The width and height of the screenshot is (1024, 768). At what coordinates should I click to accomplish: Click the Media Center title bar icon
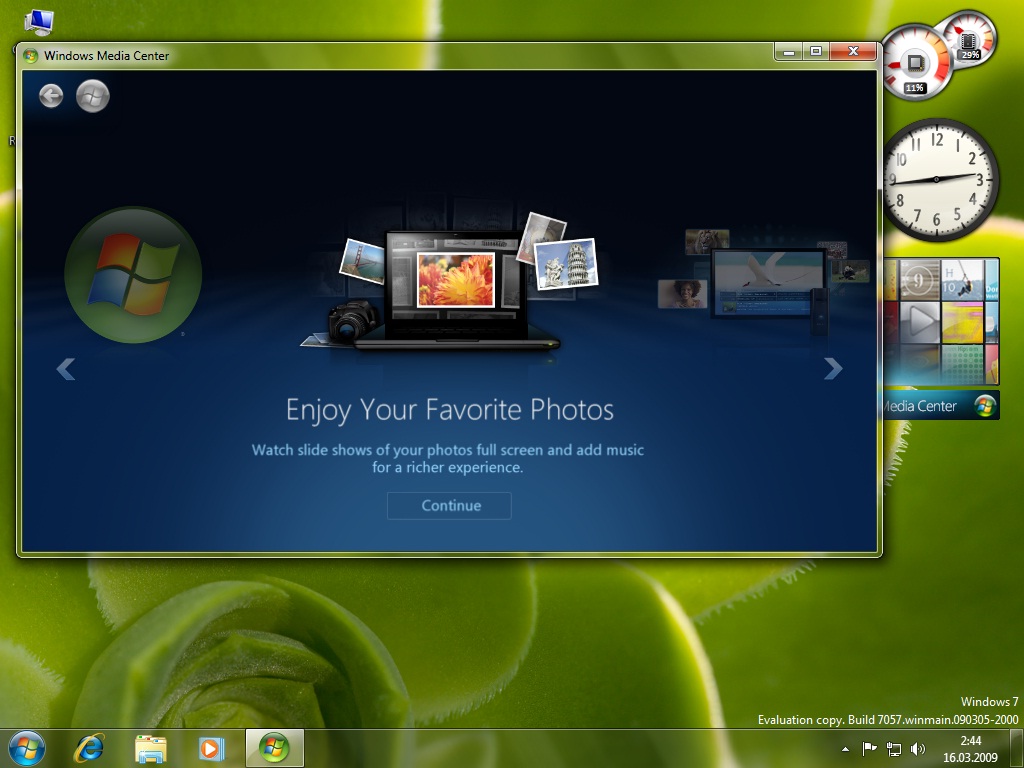point(30,56)
